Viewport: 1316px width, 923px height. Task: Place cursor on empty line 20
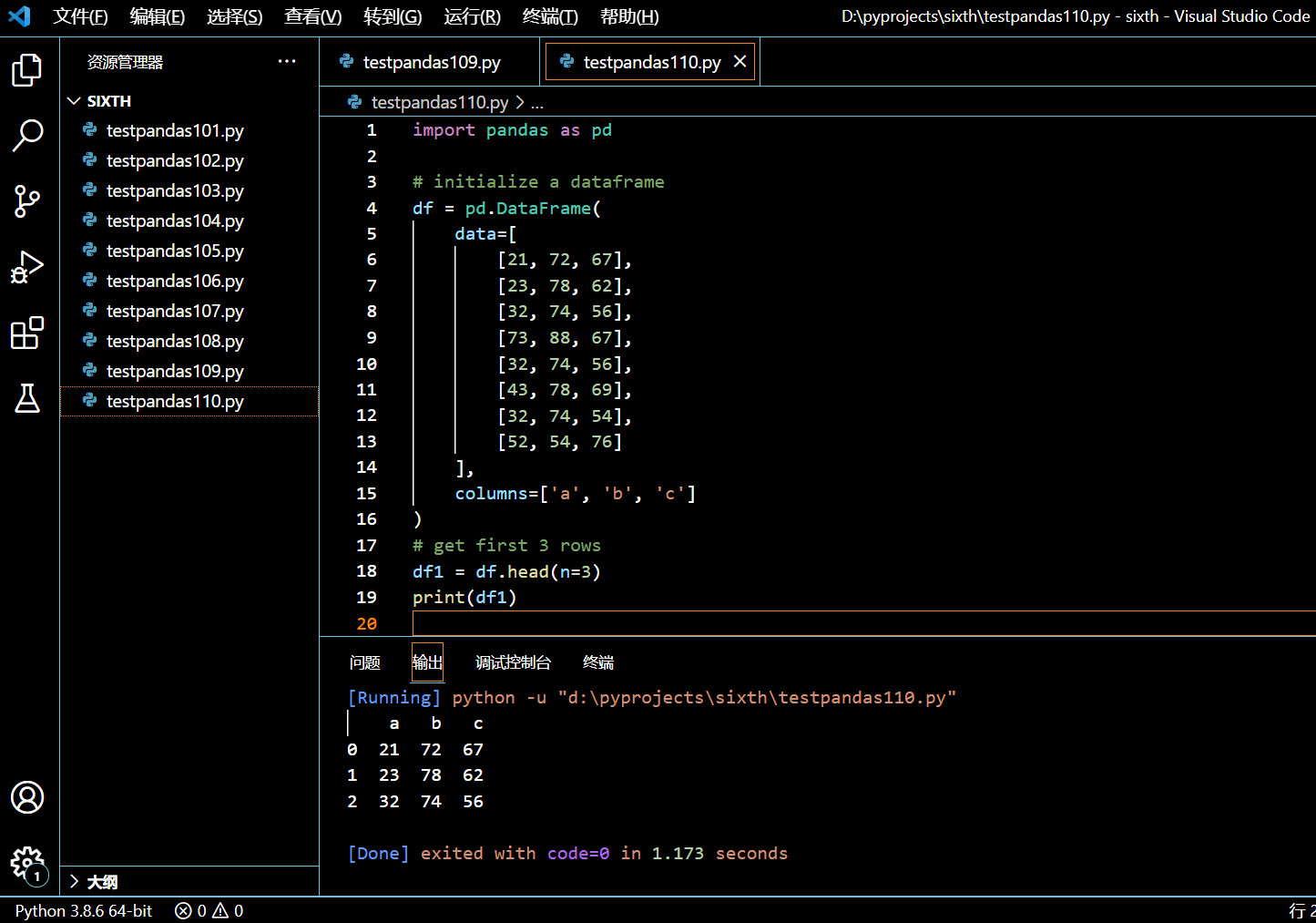click(863, 623)
